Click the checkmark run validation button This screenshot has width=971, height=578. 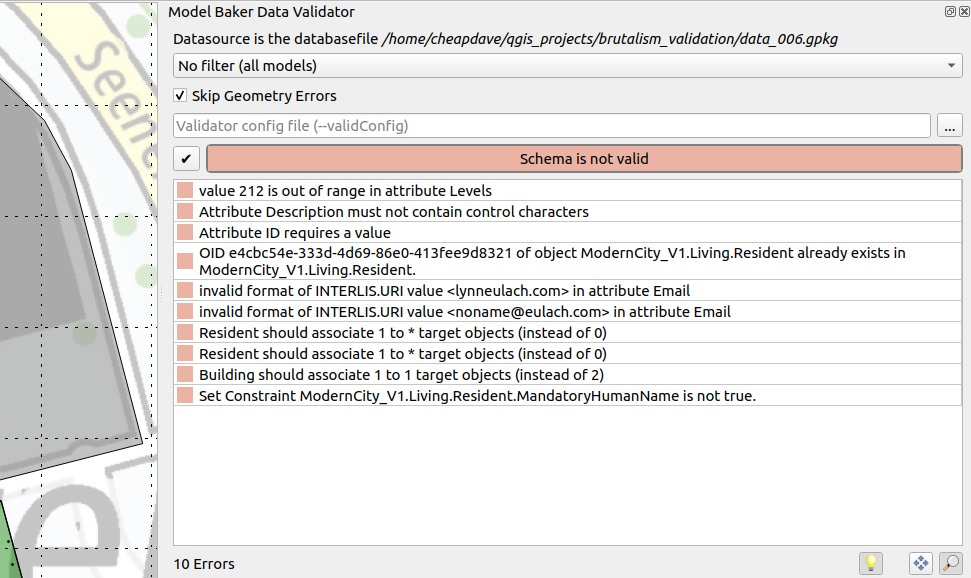coord(187,159)
